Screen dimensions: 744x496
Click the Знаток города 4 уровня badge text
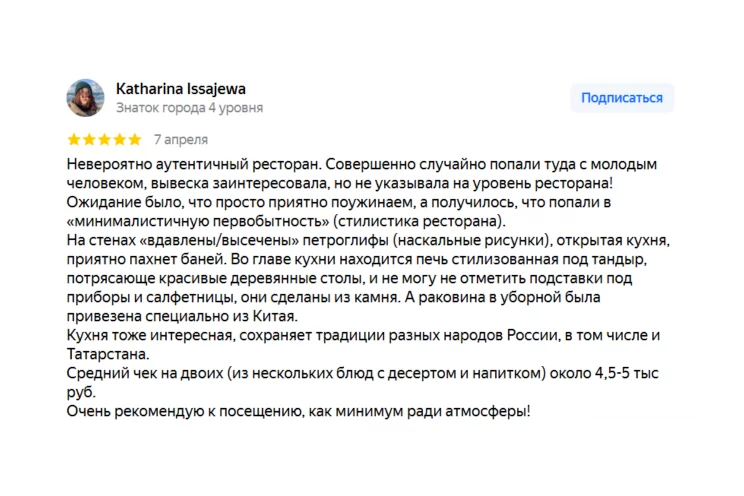[x=189, y=108]
